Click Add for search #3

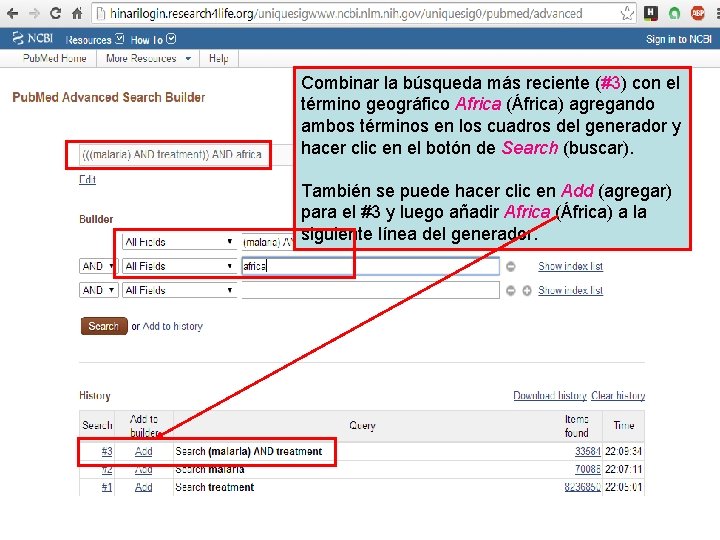click(x=143, y=451)
